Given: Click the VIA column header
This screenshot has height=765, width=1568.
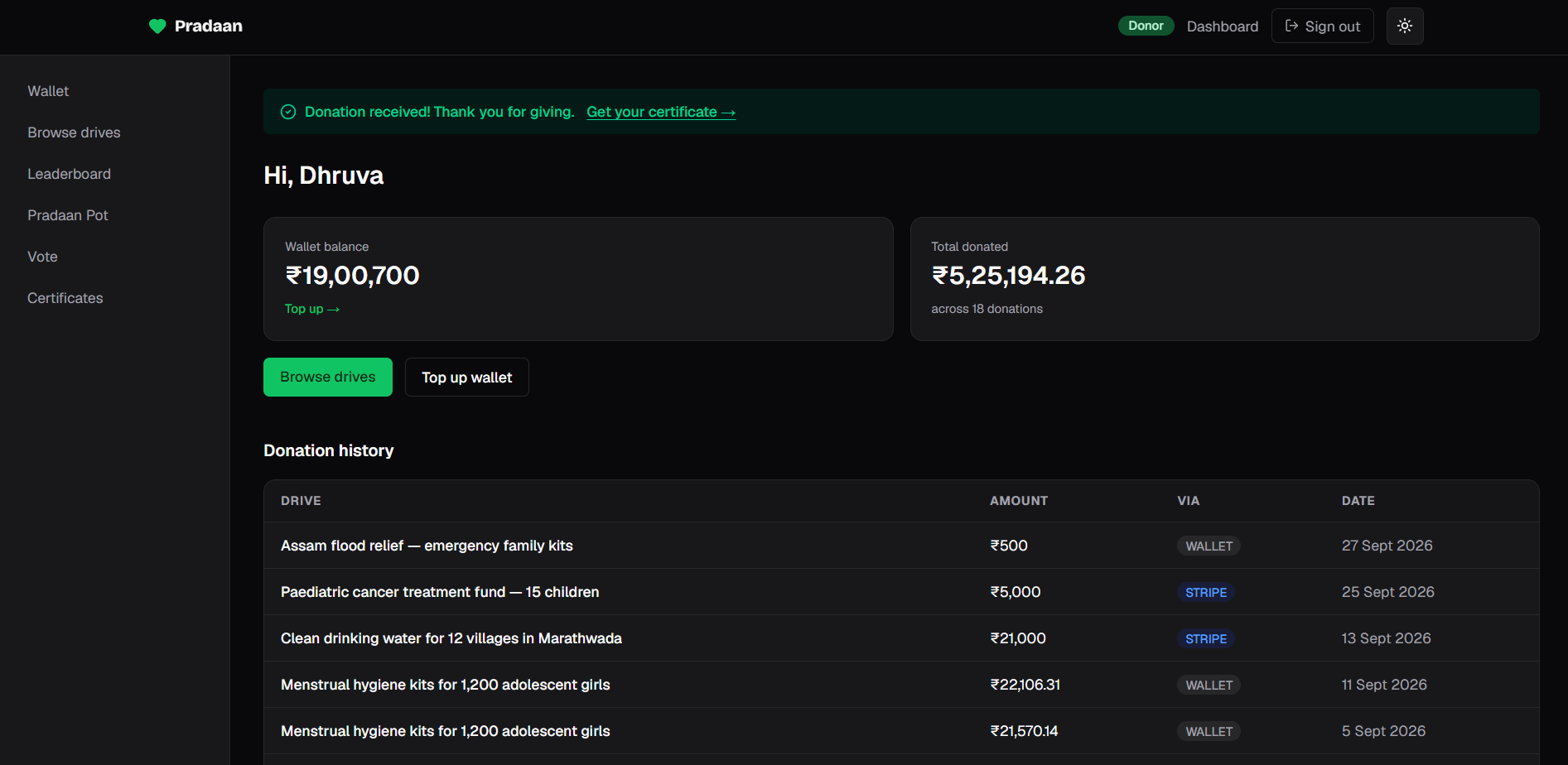Looking at the screenshot, I should 1189,501.
